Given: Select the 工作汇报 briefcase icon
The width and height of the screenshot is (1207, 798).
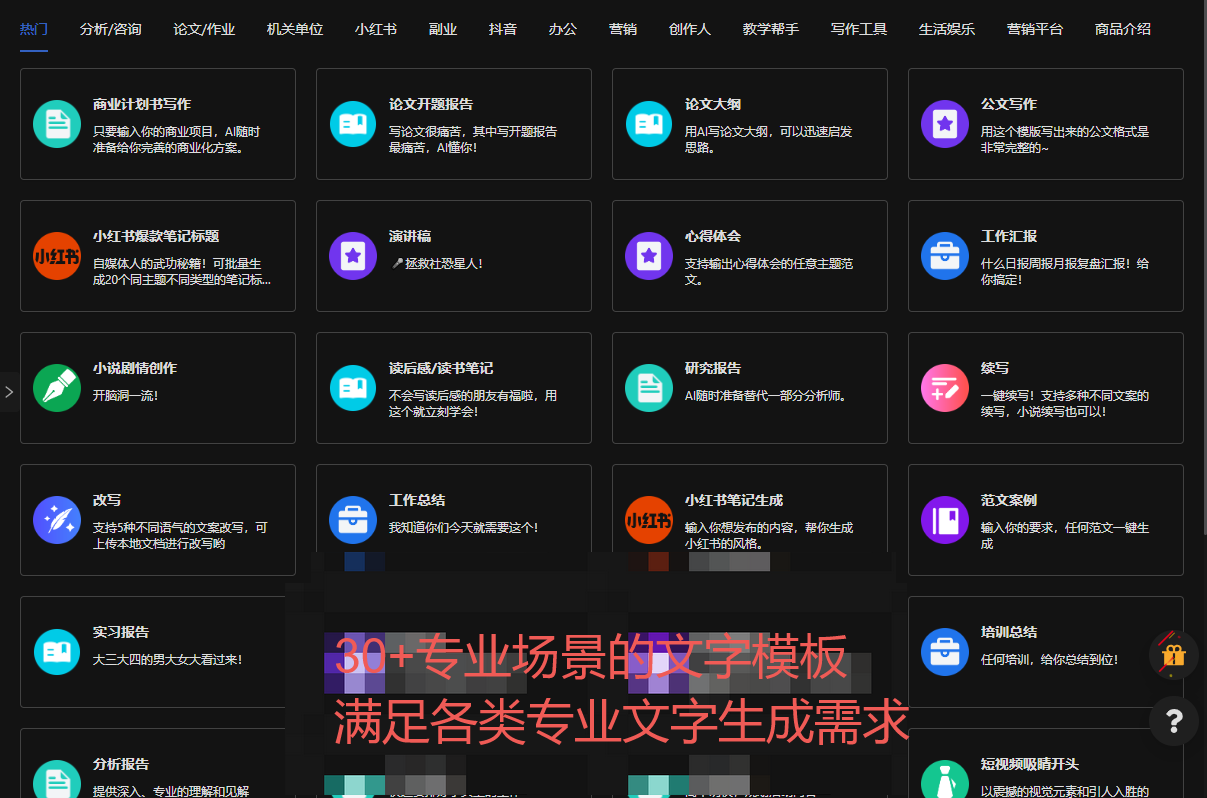Looking at the screenshot, I should click(x=945, y=256).
